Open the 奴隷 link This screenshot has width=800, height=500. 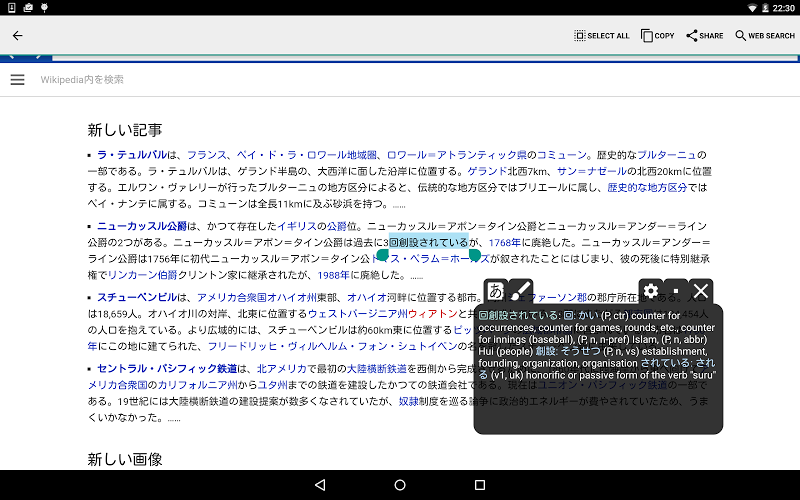408,401
